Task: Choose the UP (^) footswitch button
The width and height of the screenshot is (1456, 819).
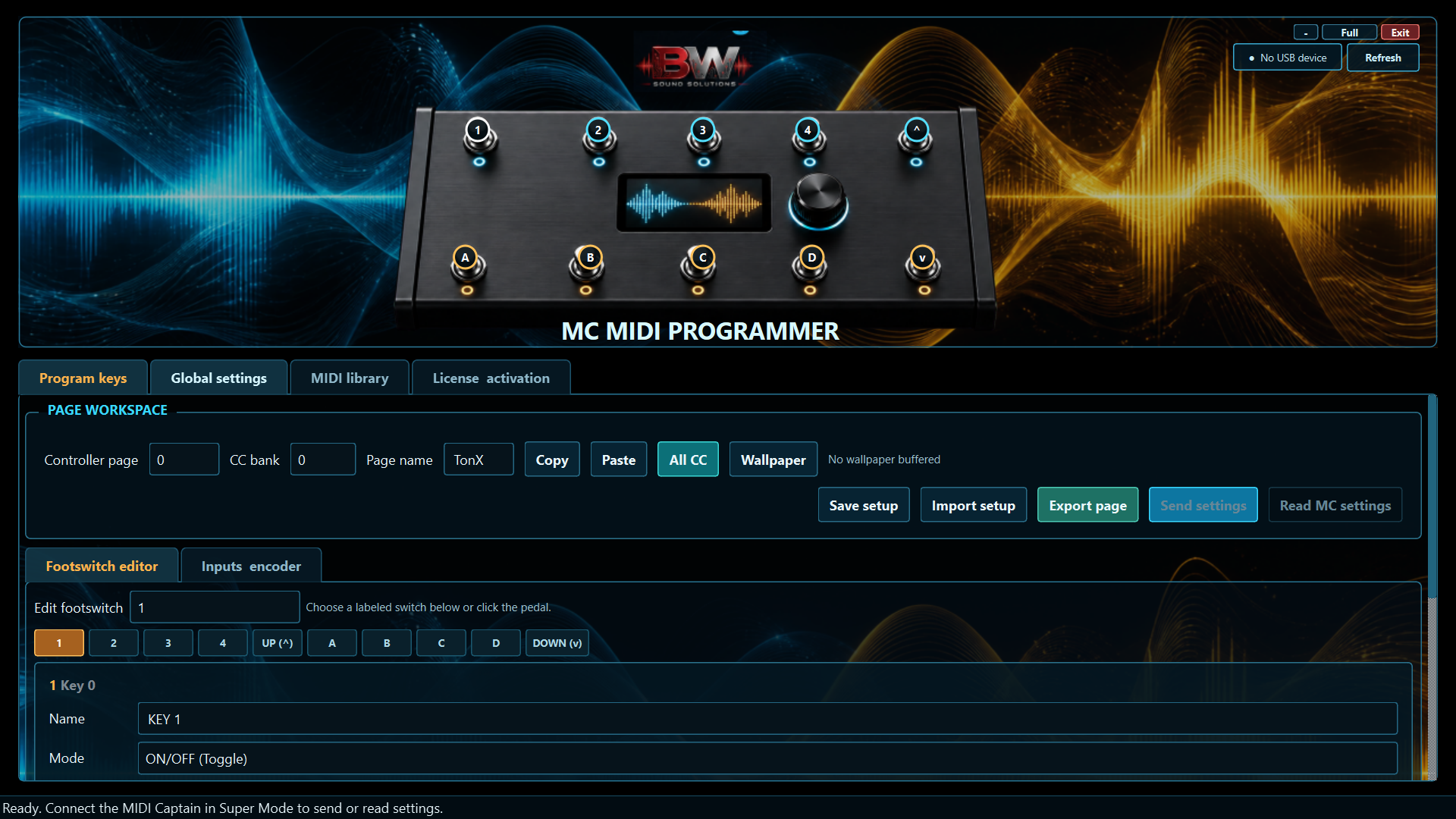Action: pyautogui.click(x=278, y=643)
